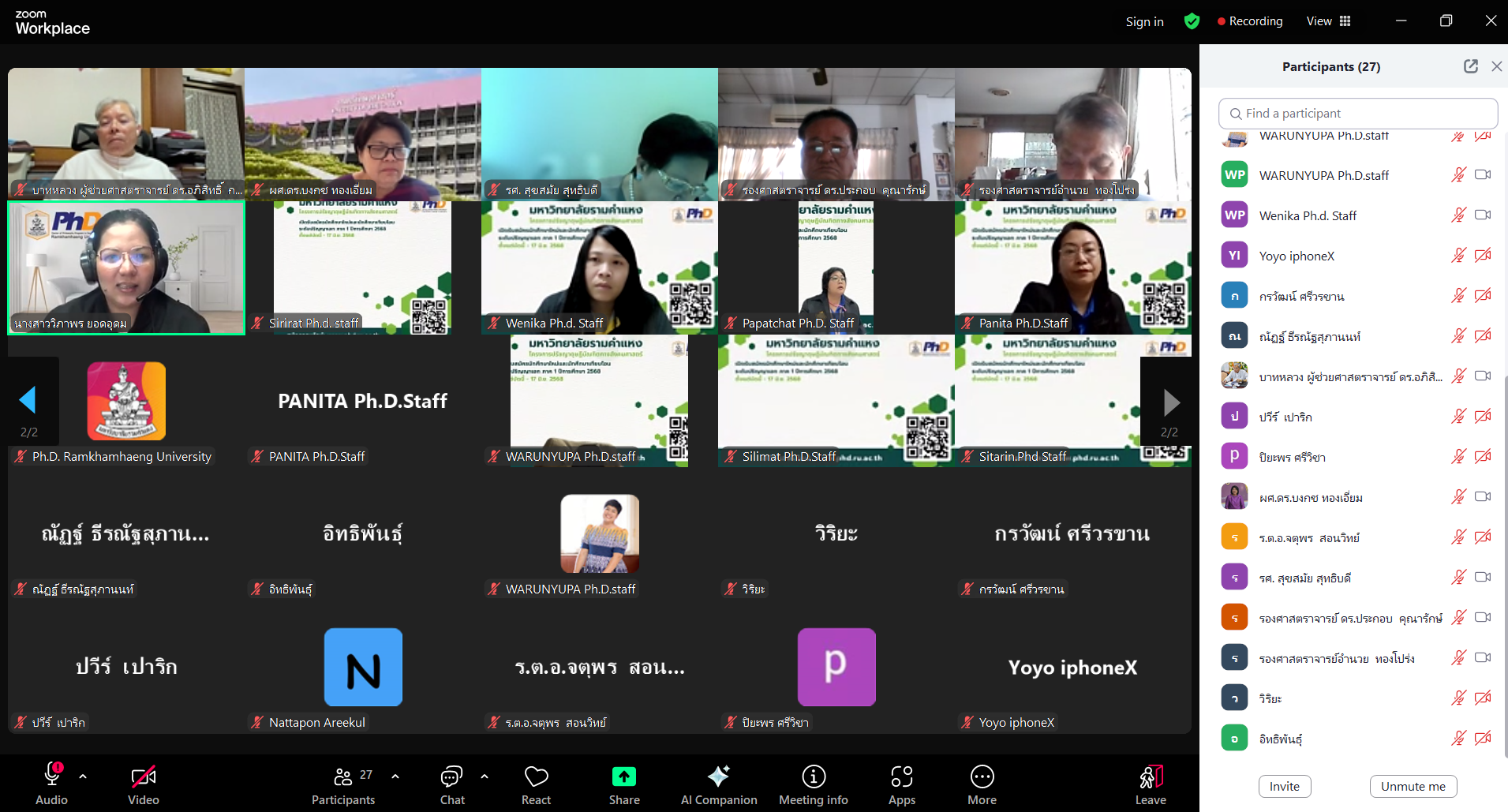Screen dimensions: 1508x812
Task: Select Ph.D. Ramkhamhaeng University tile
Action: point(126,401)
